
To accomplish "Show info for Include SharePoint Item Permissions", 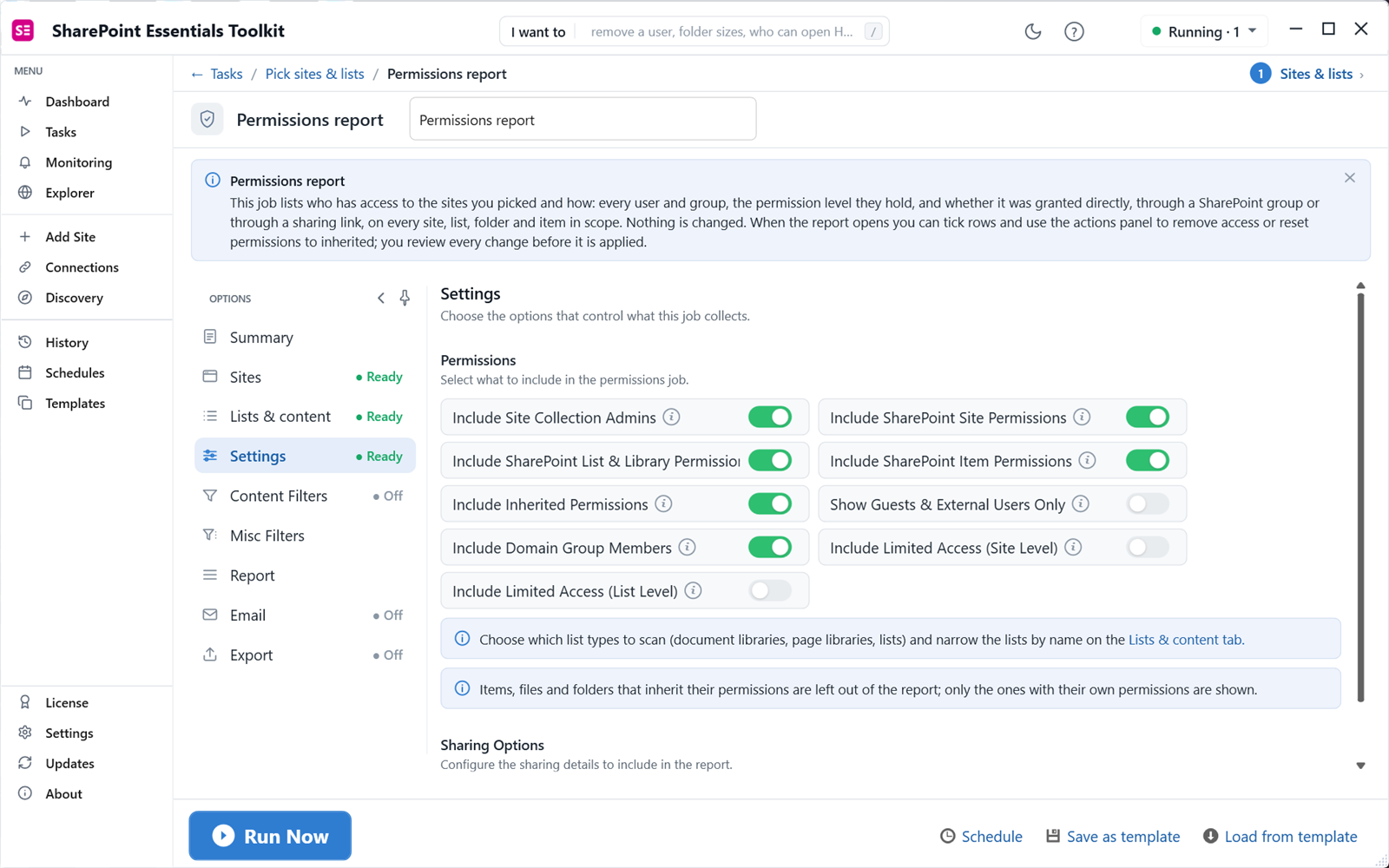I will (x=1087, y=461).
